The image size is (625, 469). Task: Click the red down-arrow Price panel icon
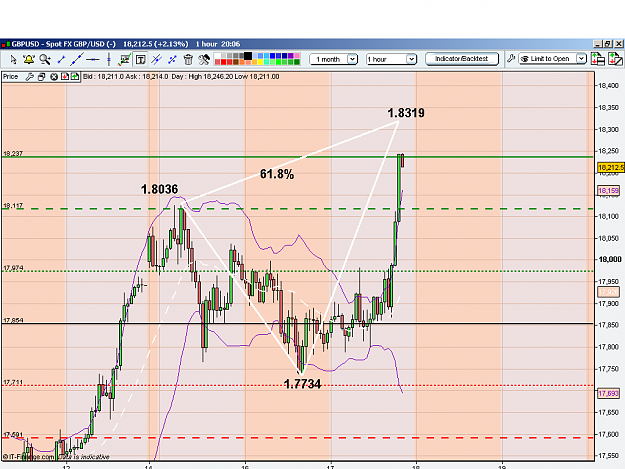click(x=65, y=77)
